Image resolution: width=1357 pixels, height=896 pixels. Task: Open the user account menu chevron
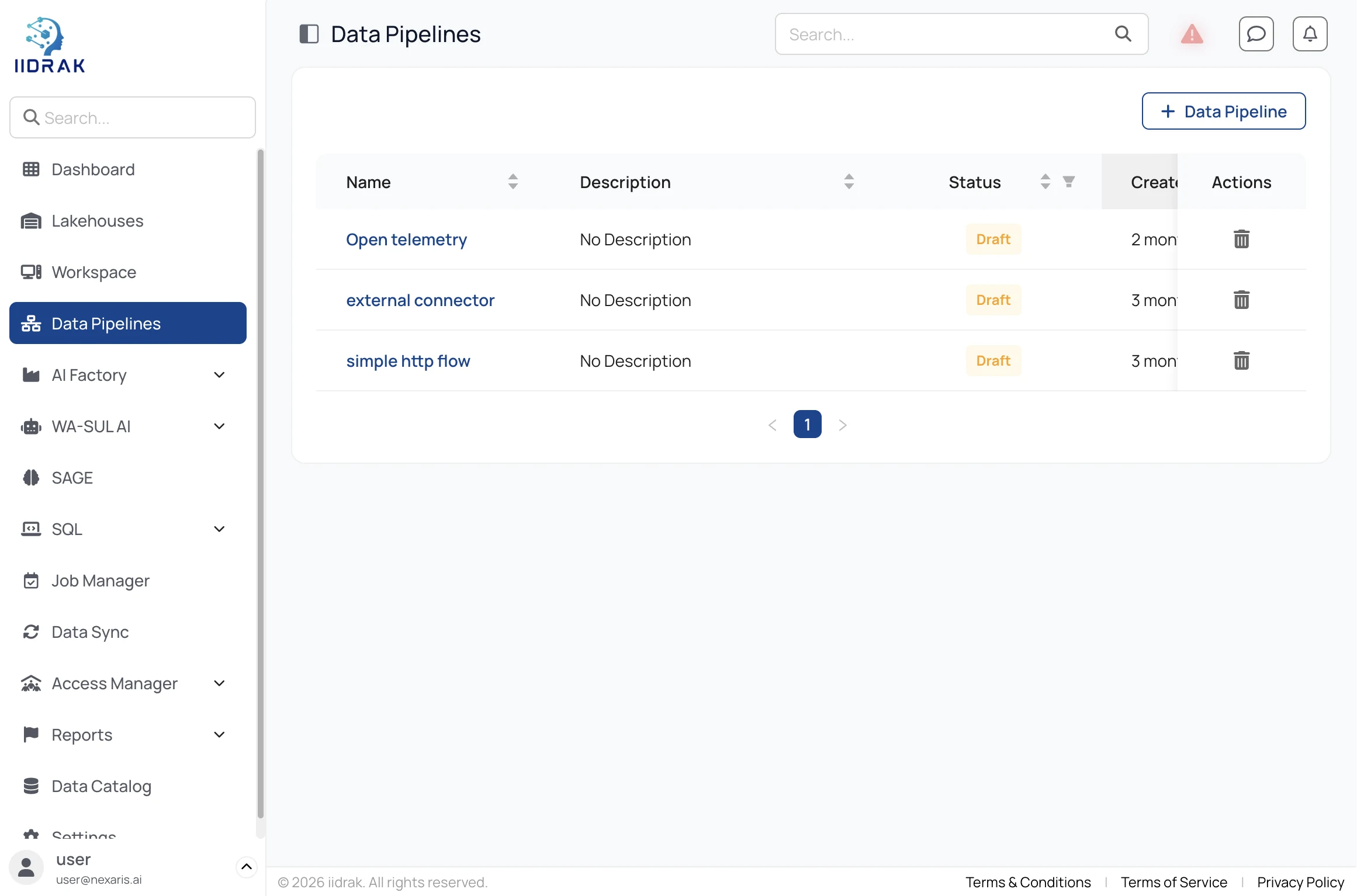coord(246,867)
